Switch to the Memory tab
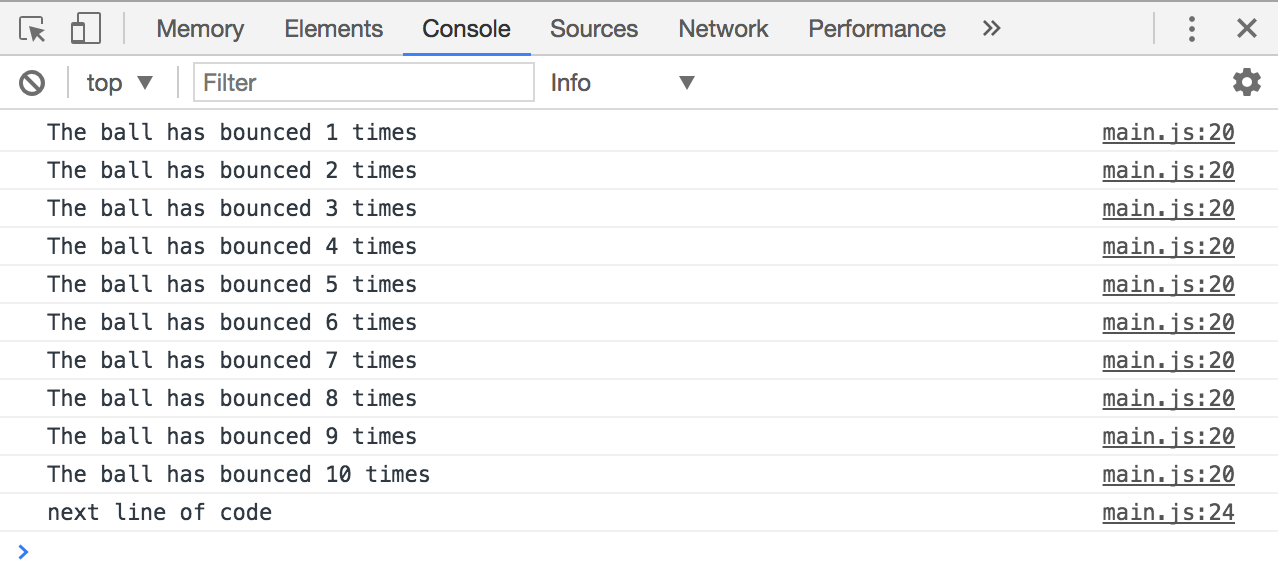The height and width of the screenshot is (570, 1278). coord(200,29)
